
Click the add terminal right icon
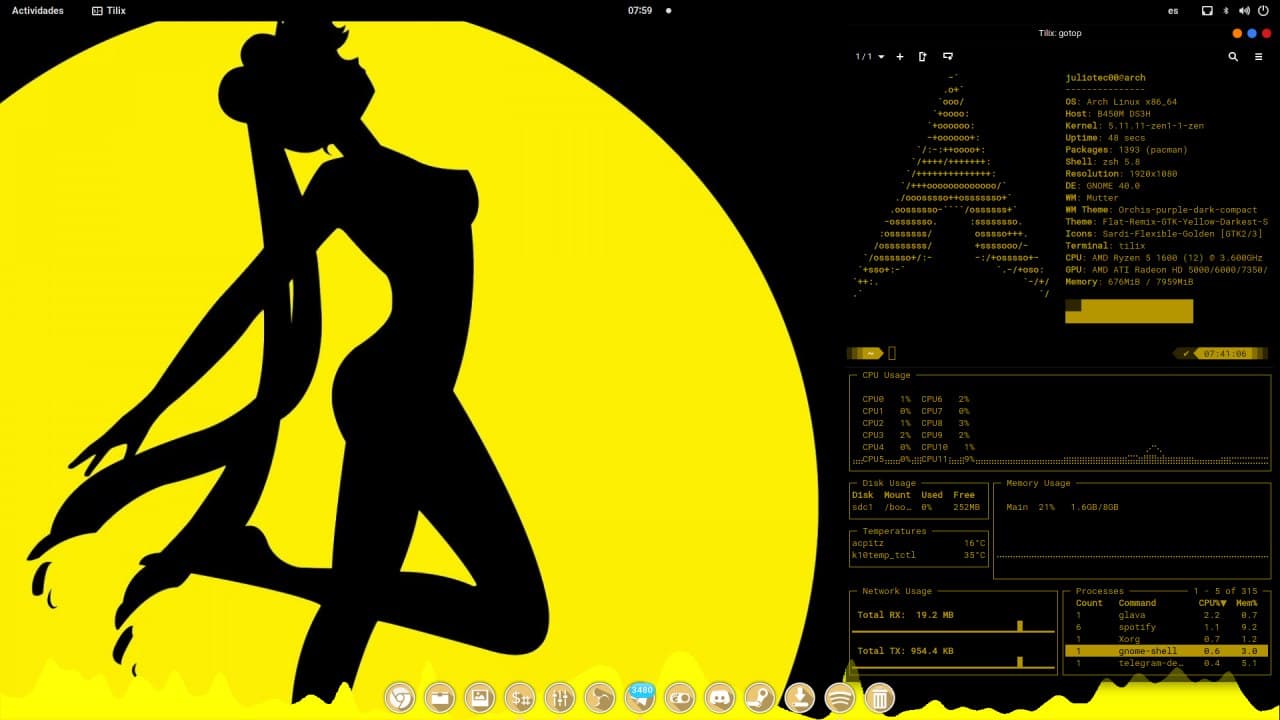tap(922, 57)
